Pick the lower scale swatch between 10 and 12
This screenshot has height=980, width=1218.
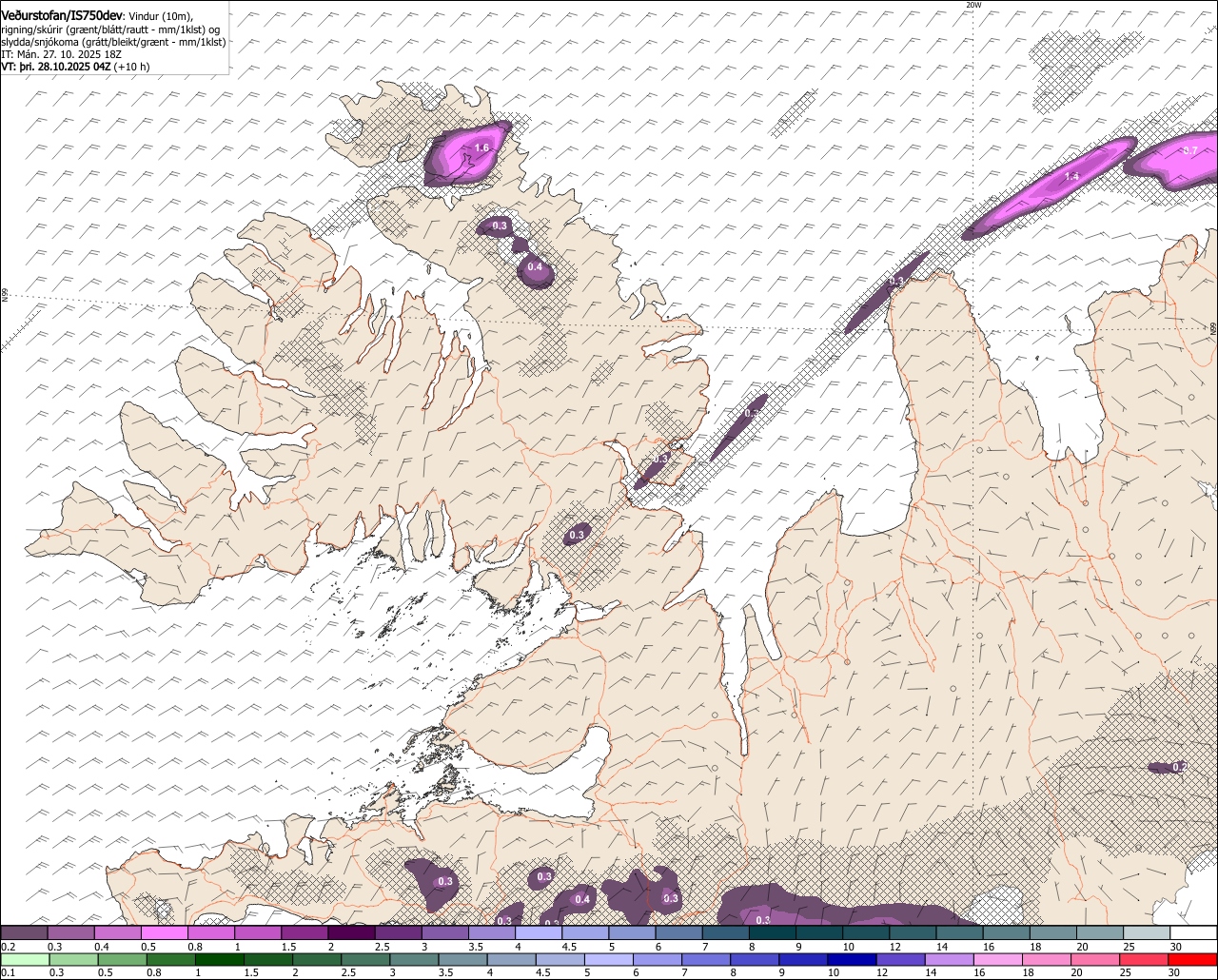click(853, 959)
